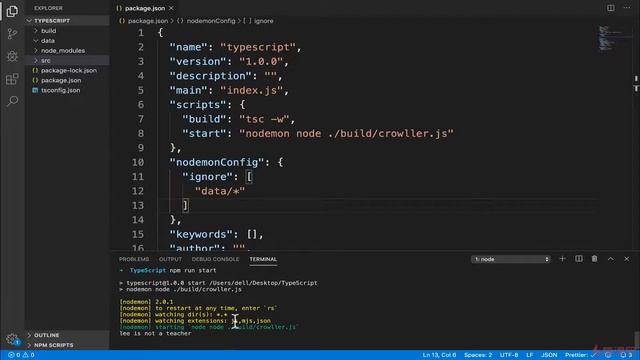Expand the Outline section

pos(67,335)
